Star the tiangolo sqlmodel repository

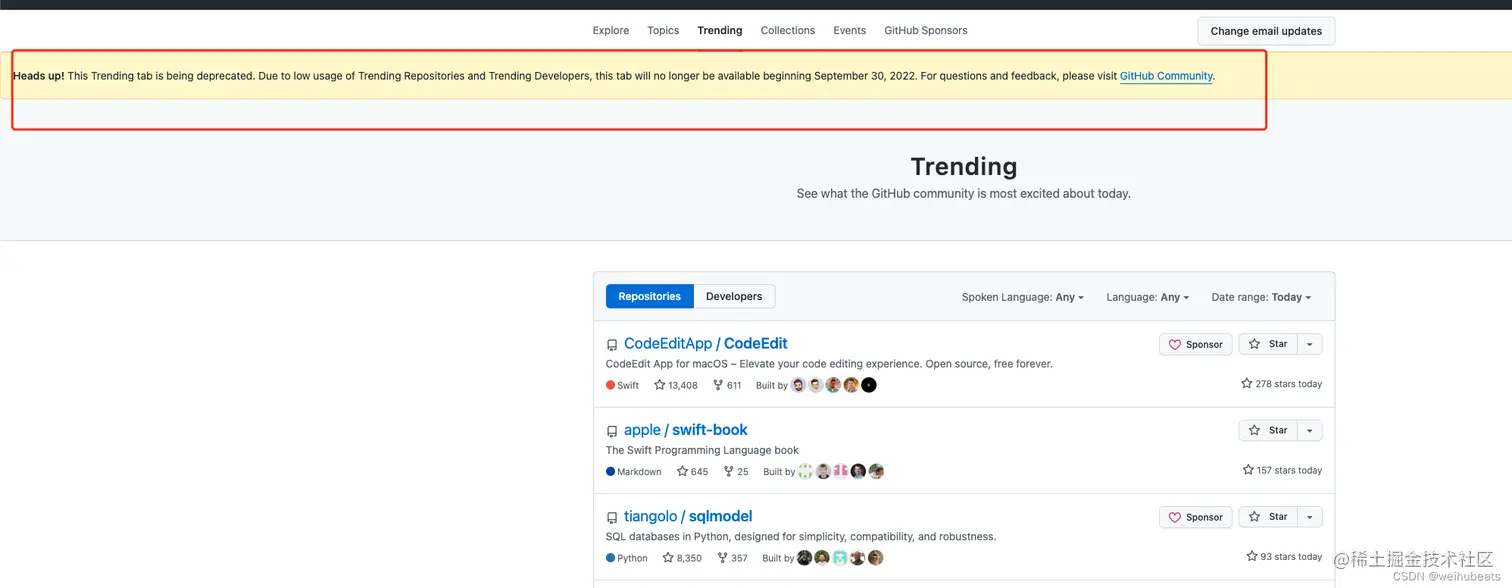pos(1268,517)
